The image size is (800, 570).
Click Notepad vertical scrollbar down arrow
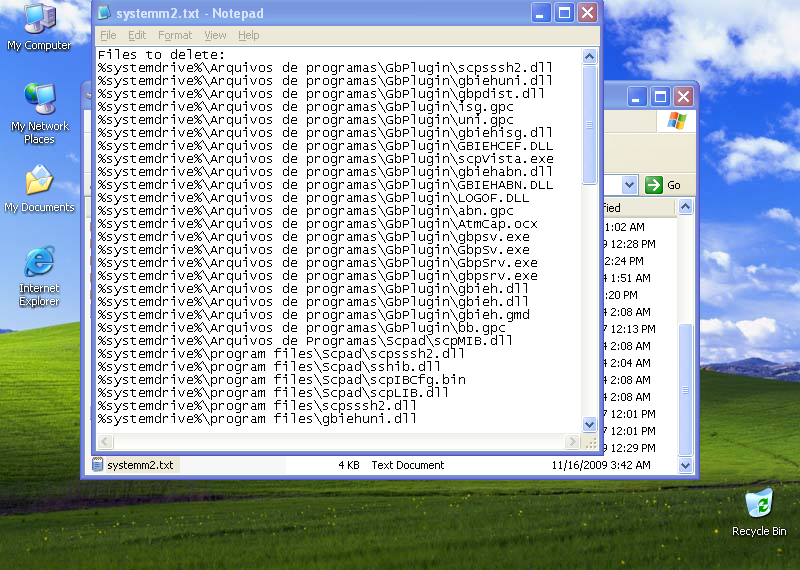[589, 424]
